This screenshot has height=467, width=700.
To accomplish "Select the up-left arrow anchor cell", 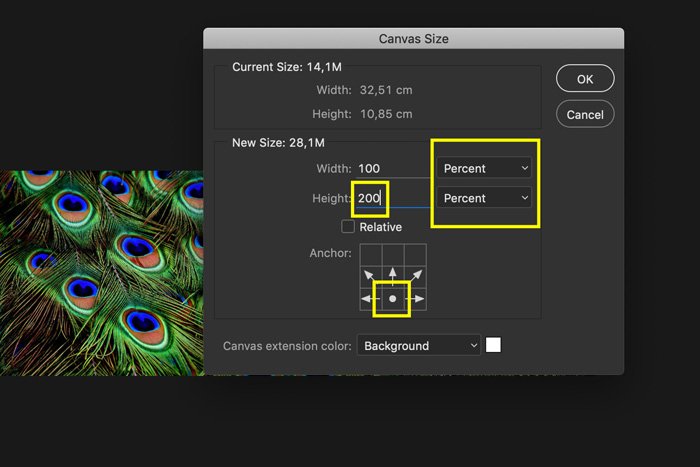I will (x=370, y=275).
